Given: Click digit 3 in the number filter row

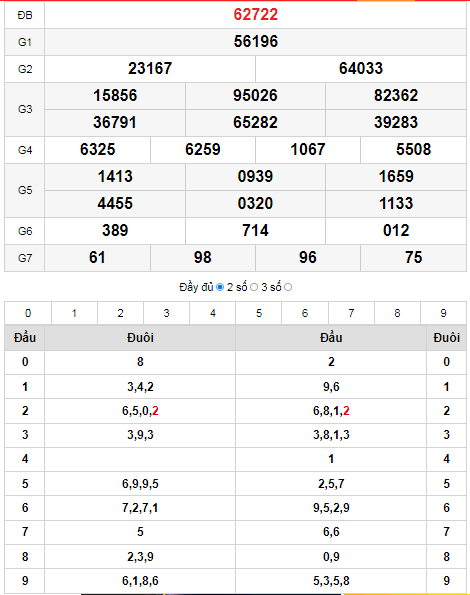Looking at the screenshot, I should [x=167, y=313].
